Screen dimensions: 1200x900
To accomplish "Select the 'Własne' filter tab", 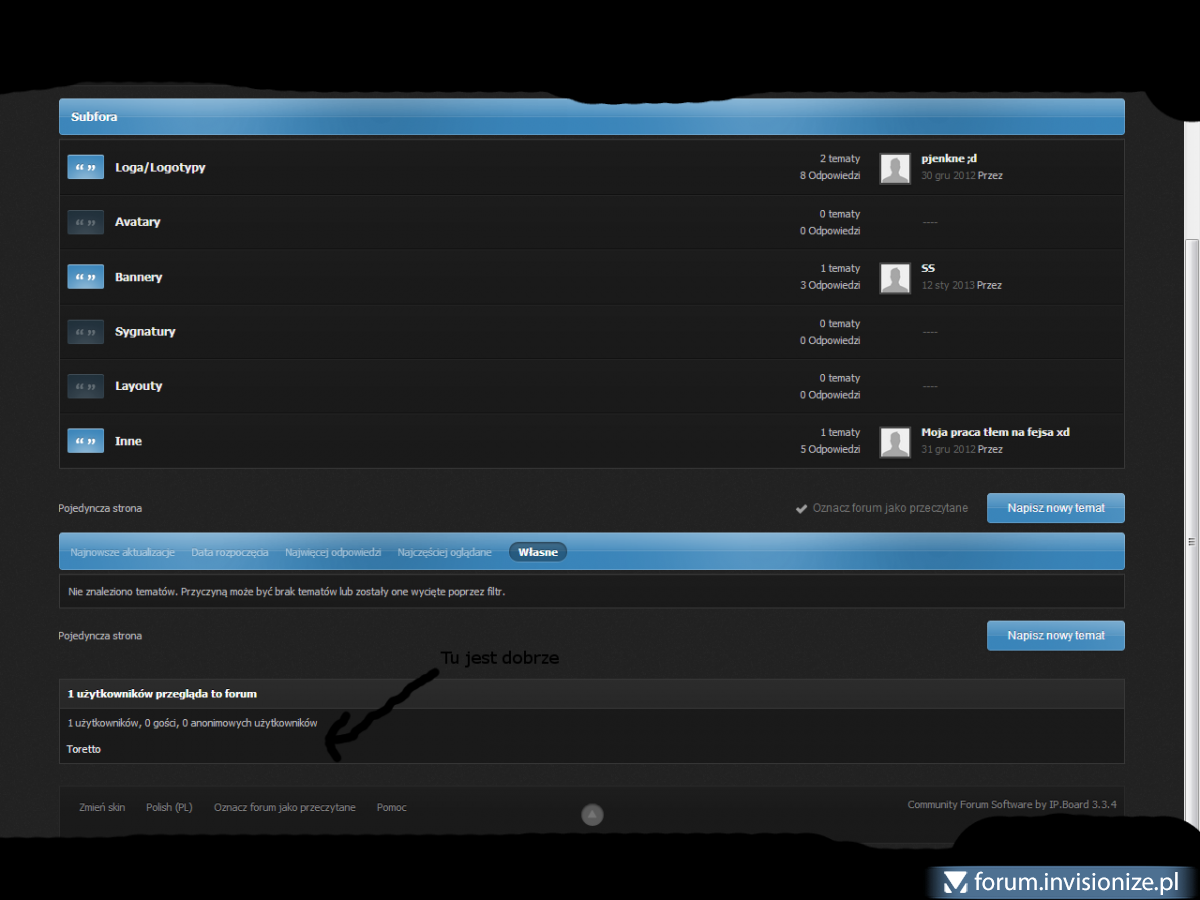I will [538, 552].
